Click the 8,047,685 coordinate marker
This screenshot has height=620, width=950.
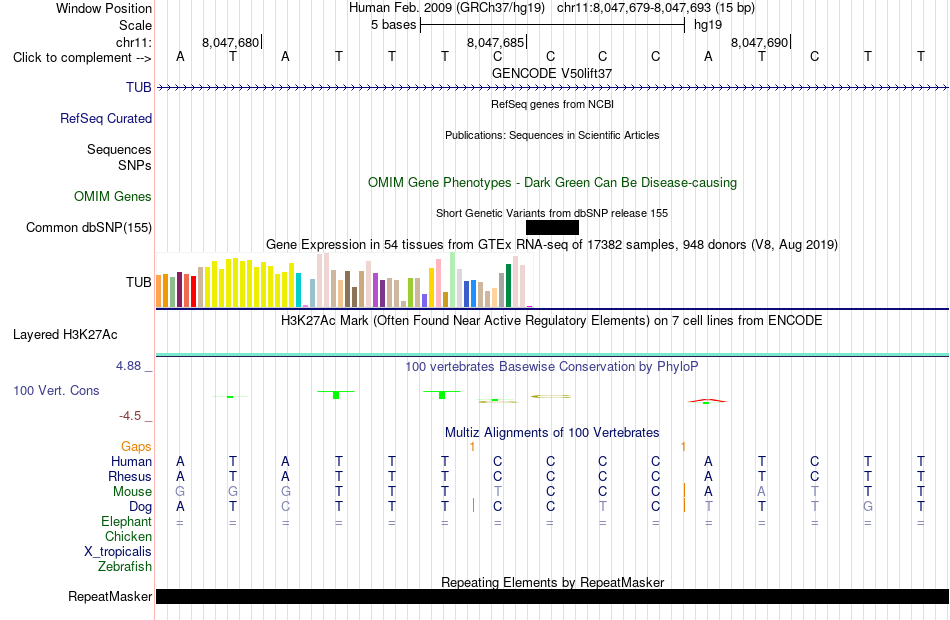[x=496, y=42]
